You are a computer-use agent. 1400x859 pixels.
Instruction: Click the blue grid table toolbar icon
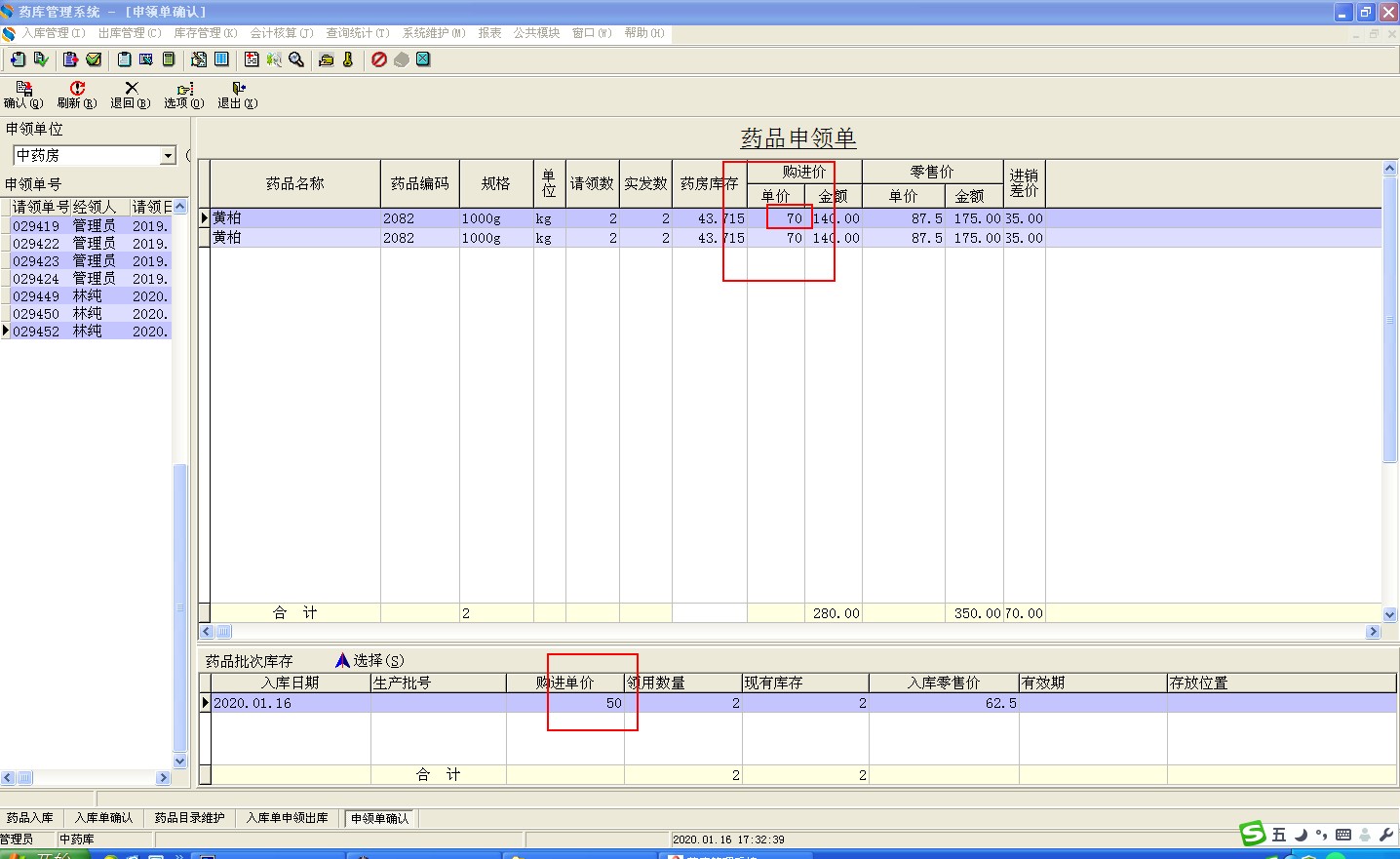pyautogui.click(x=222, y=59)
